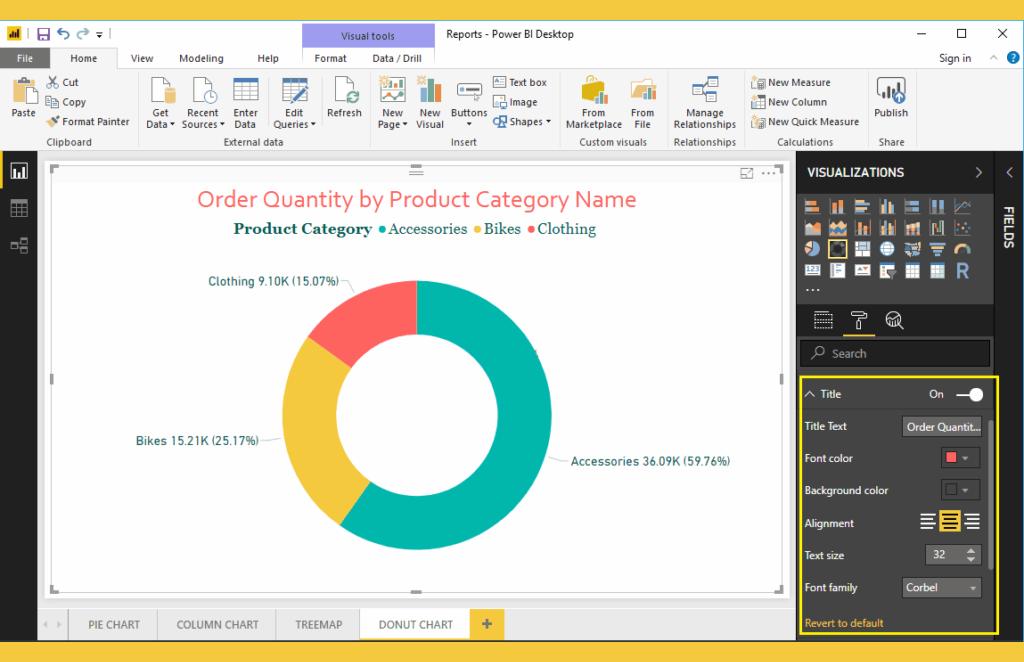Click Revert to default link

coord(844,623)
